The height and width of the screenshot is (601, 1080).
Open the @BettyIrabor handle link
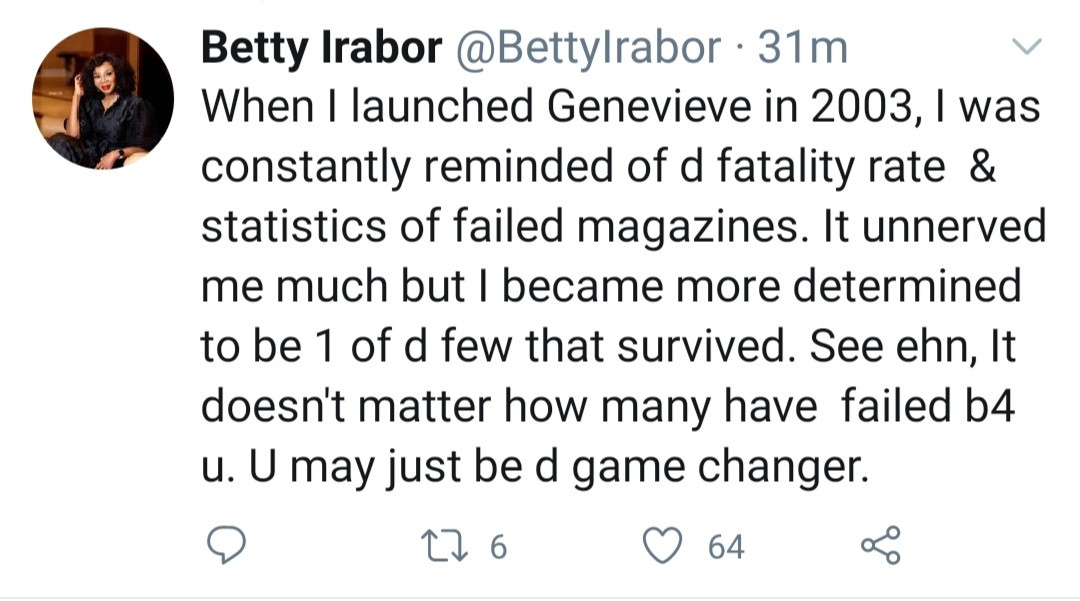pyautogui.click(x=588, y=48)
